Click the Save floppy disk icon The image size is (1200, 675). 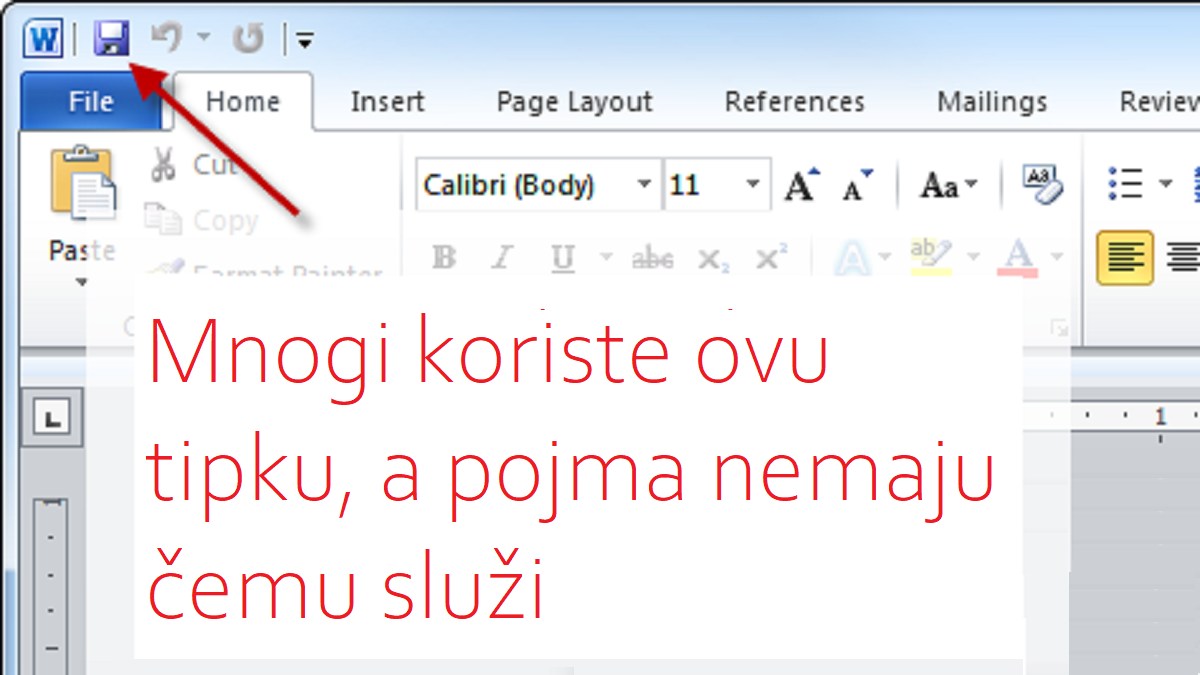[111, 39]
